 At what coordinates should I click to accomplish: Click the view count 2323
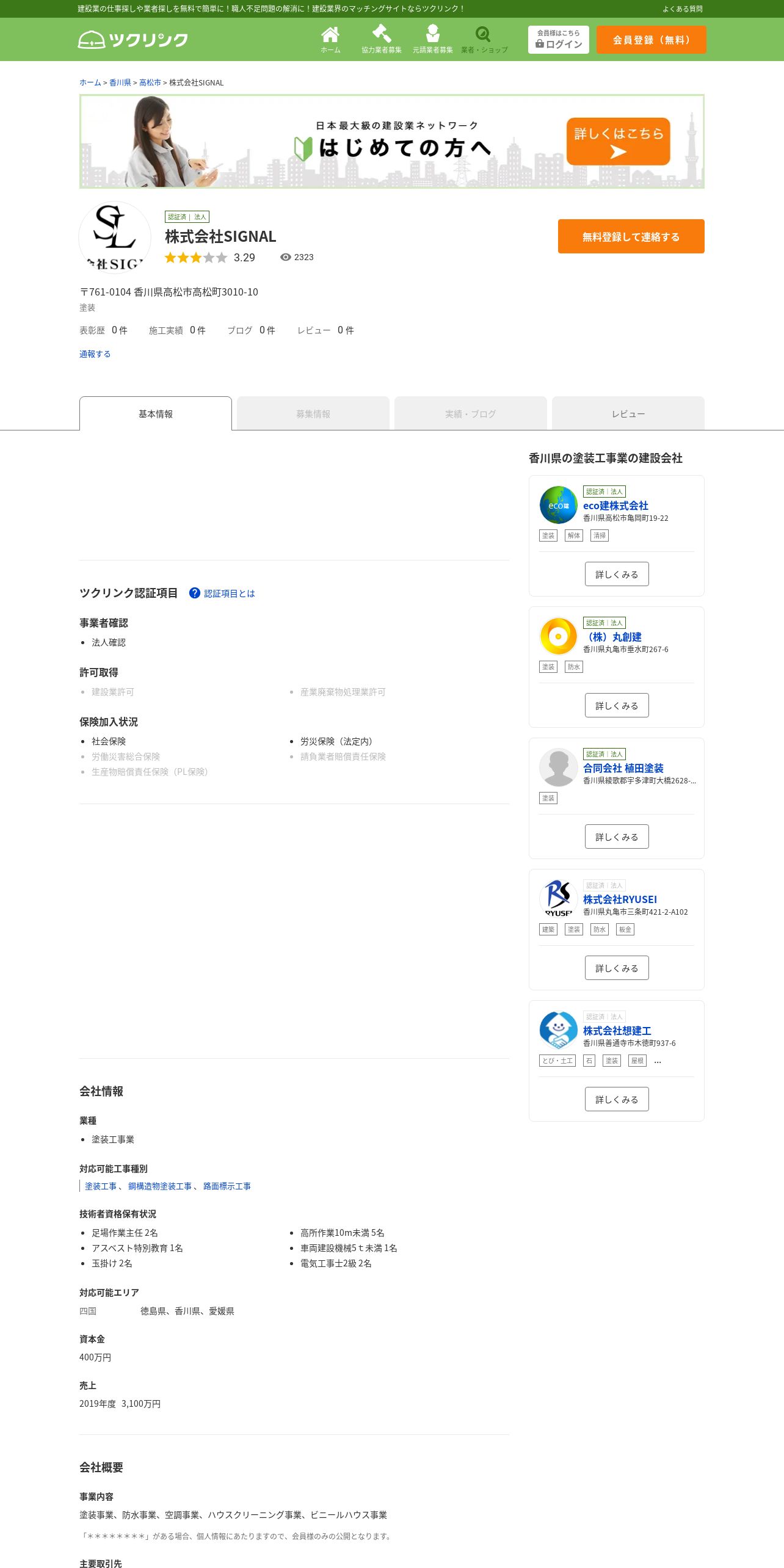[297, 257]
